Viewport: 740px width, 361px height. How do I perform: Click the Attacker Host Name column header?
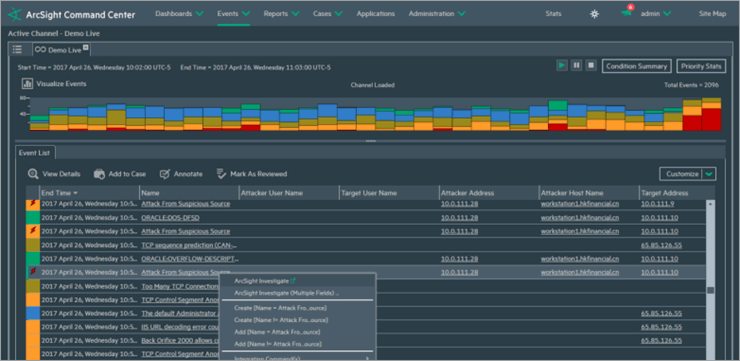(589, 193)
